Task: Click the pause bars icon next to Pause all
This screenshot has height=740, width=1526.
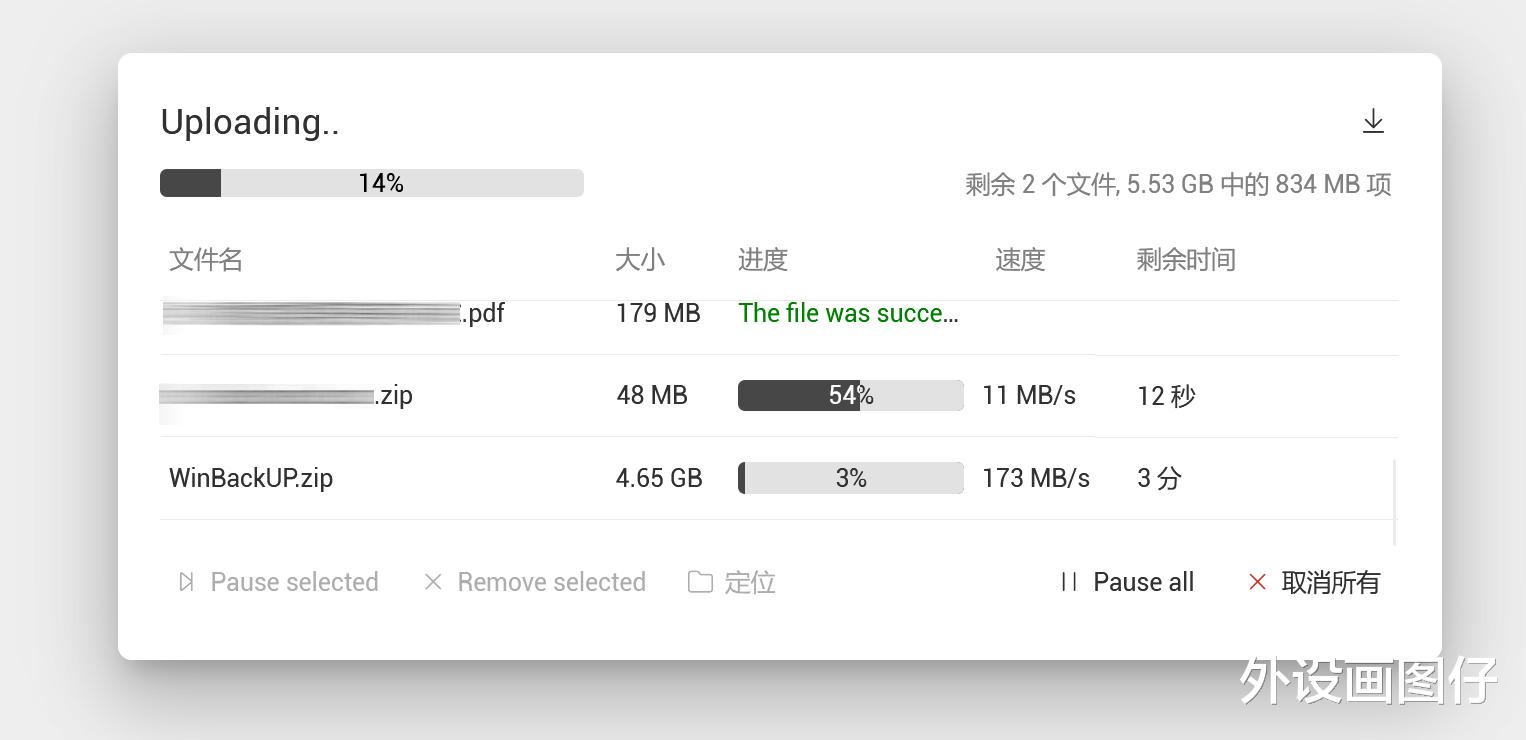Action: pyautogui.click(x=1067, y=581)
